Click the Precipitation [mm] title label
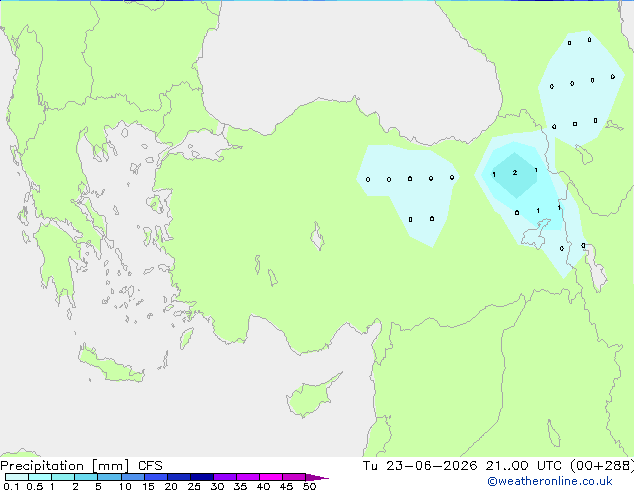Image resolution: width=634 pixels, height=490 pixels. point(65,466)
